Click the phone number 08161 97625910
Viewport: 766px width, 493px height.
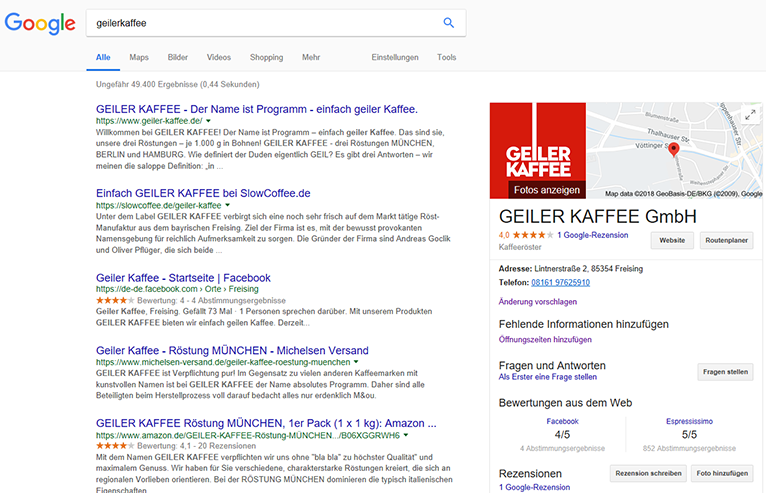(x=561, y=282)
